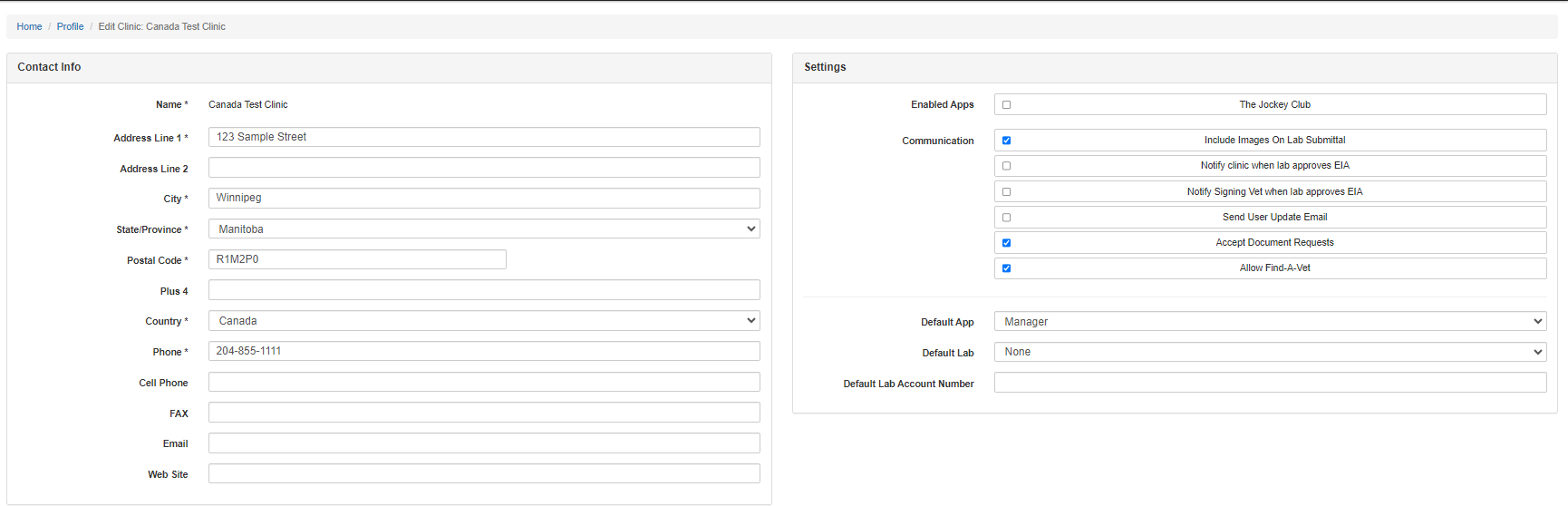This screenshot has width=1568, height=506.
Task: Click the Phone number field
Action: pos(484,351)
